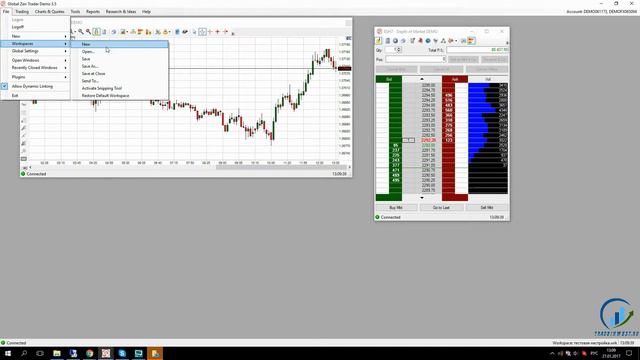Click the blue globe icon in Depth of Market toolbar
This screenshot has height=360, width=640.
coord(428,41)
